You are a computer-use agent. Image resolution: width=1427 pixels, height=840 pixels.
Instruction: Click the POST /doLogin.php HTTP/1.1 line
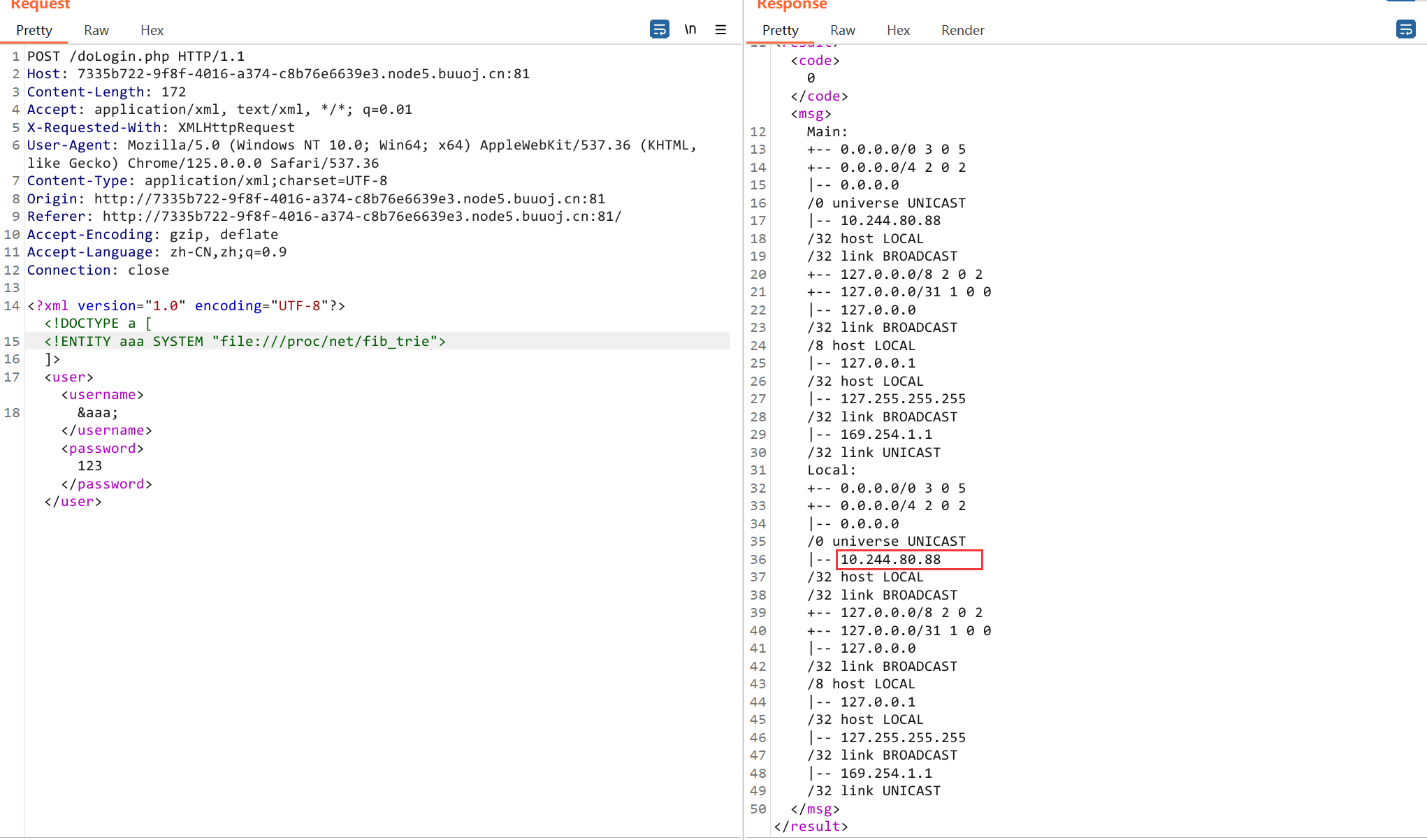[x=136, y=56]
